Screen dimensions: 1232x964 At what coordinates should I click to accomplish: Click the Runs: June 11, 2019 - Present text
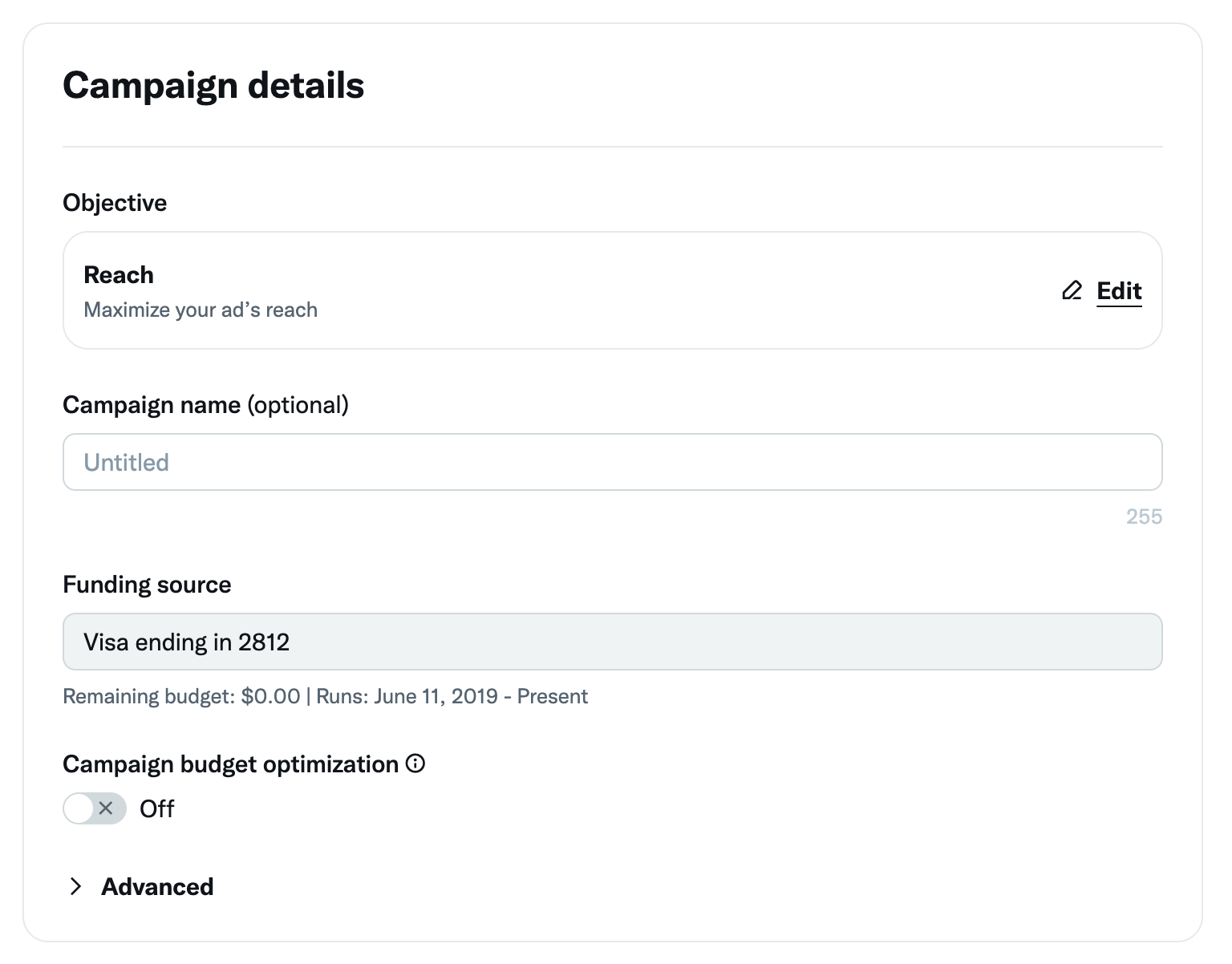pos(452,696)
